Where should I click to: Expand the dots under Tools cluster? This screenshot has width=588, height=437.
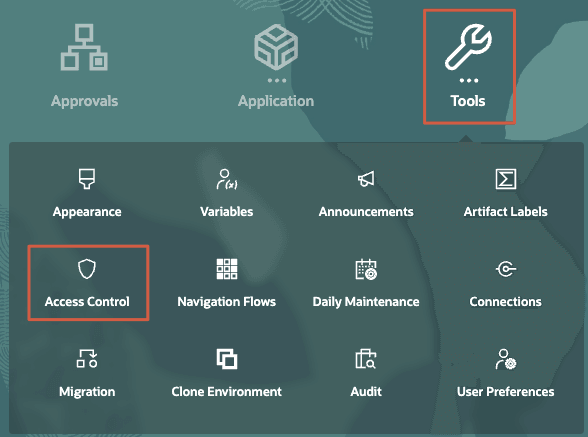pyautogui.click(x=469, y=80)
